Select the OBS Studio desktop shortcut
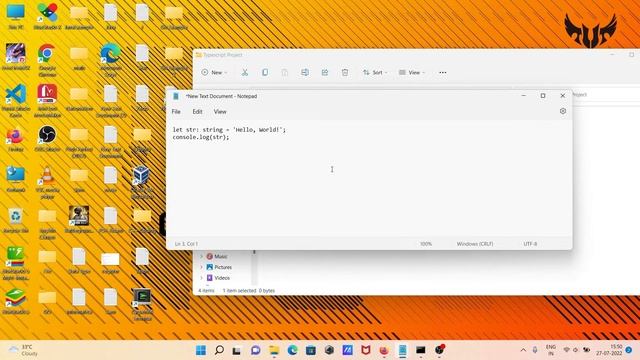 click(47, 139)
